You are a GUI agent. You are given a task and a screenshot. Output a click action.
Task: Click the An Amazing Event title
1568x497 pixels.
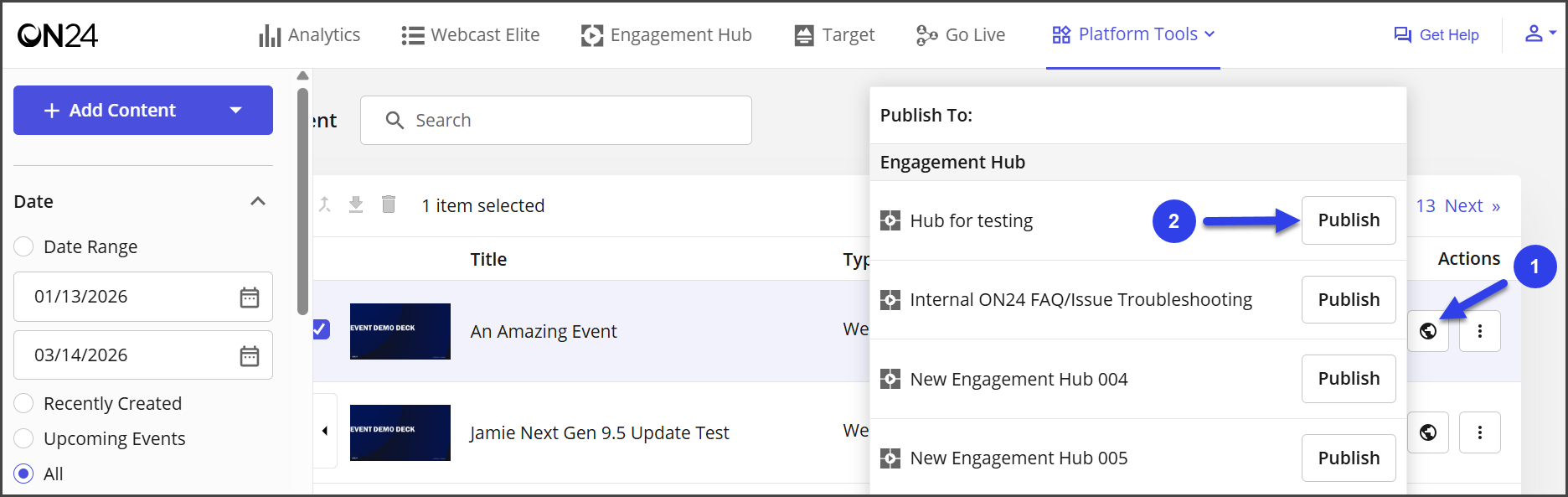click(x=544, y=331)
